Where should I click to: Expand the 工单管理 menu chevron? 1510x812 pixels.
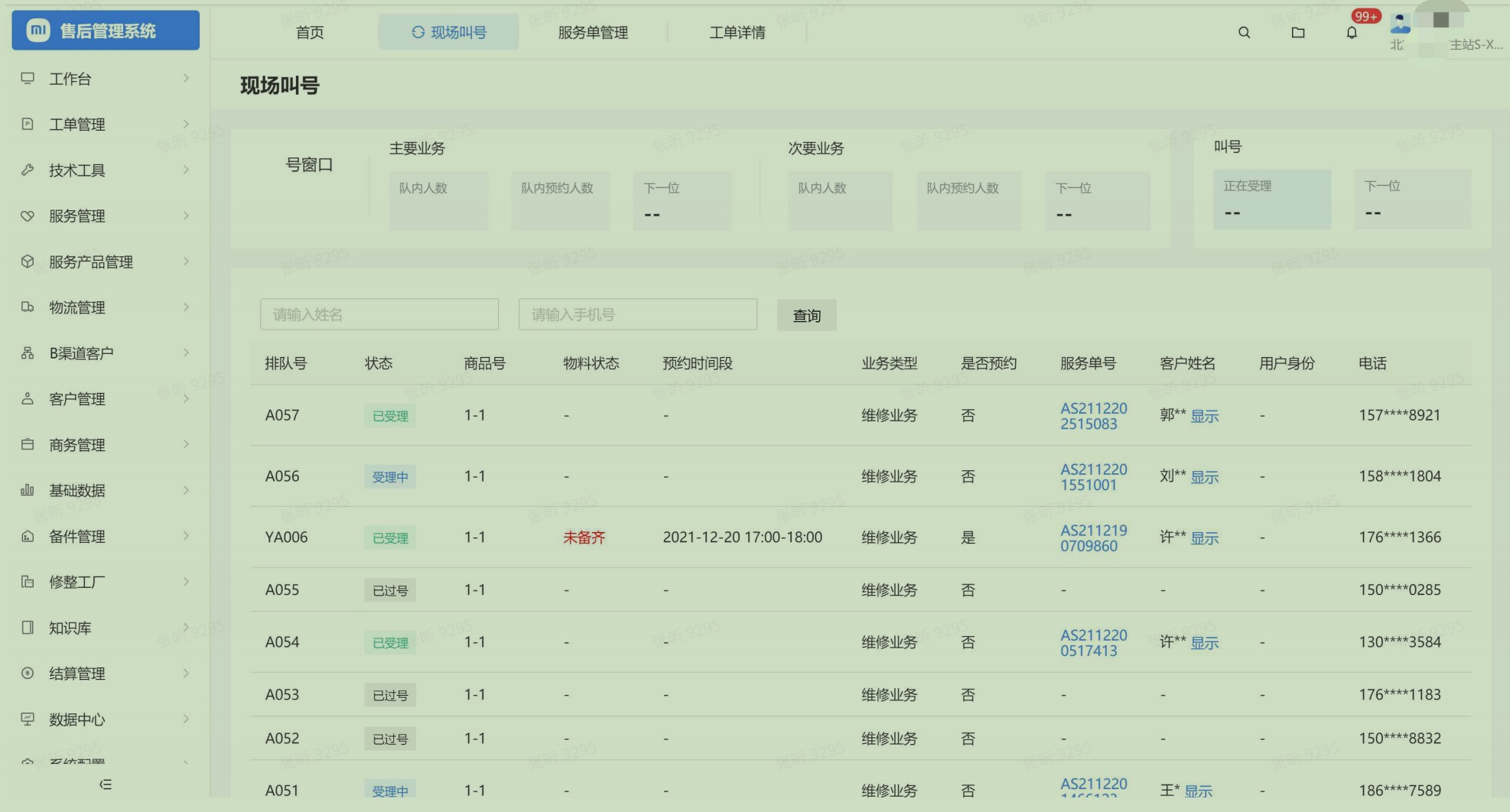point(186,124)
